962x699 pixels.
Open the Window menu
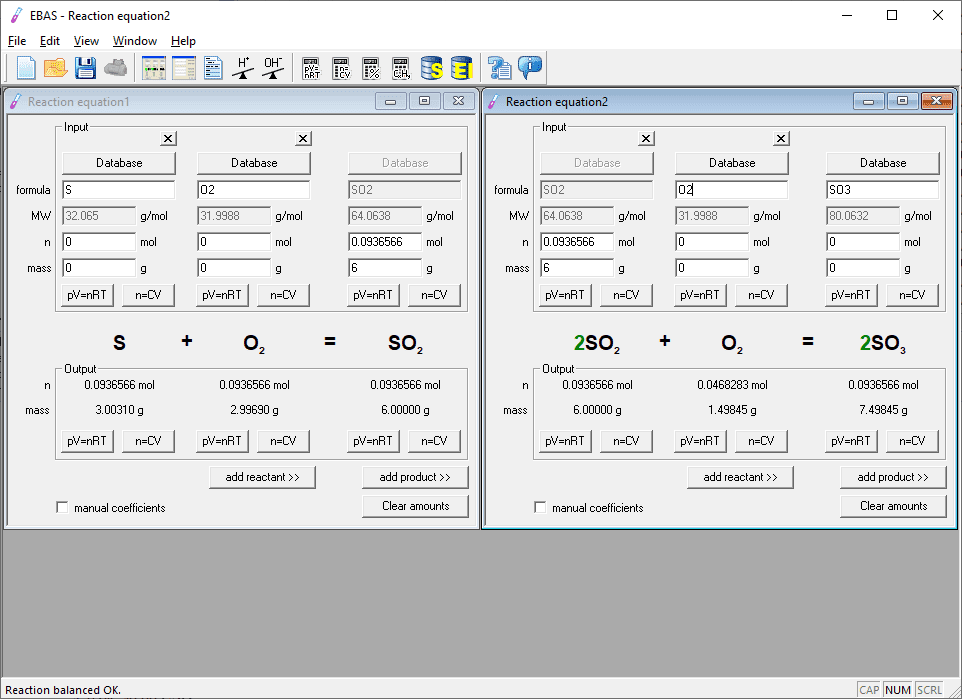(x=134, y=41)
